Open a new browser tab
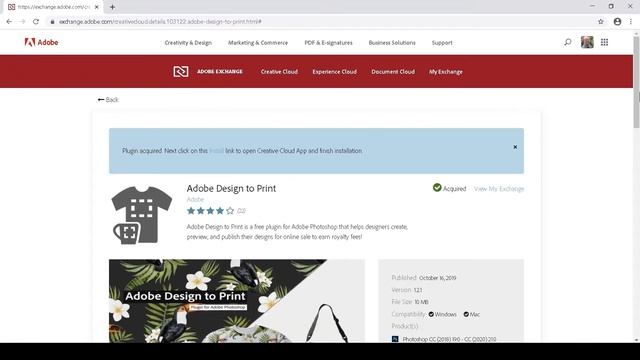 tap(112, 7)
